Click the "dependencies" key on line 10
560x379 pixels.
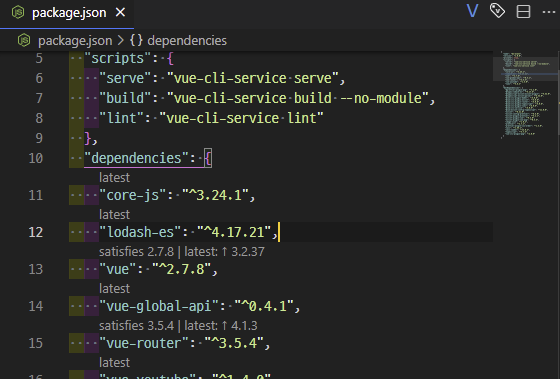coord(136,158)
